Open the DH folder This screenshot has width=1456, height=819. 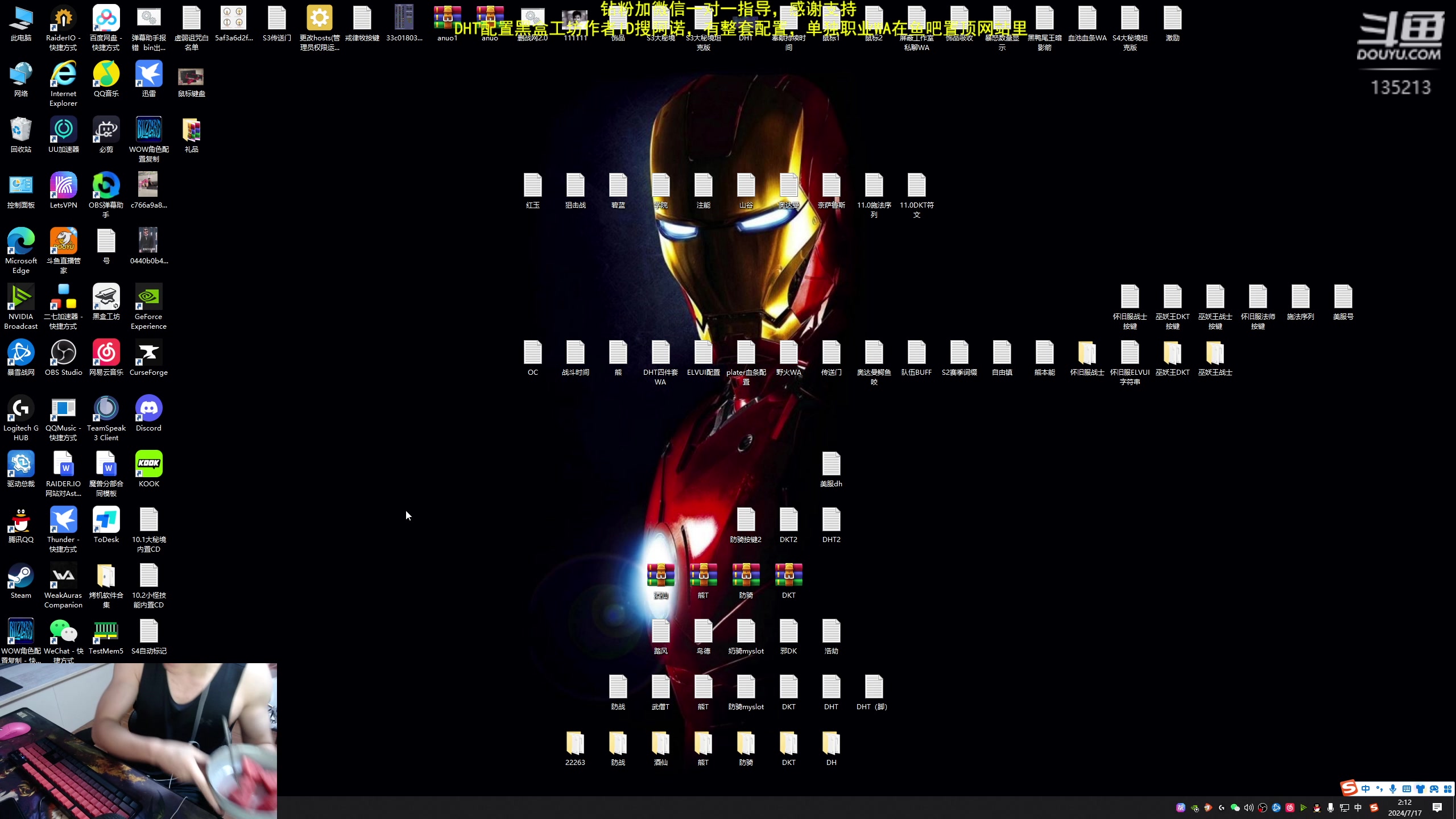tap(832, 748)
